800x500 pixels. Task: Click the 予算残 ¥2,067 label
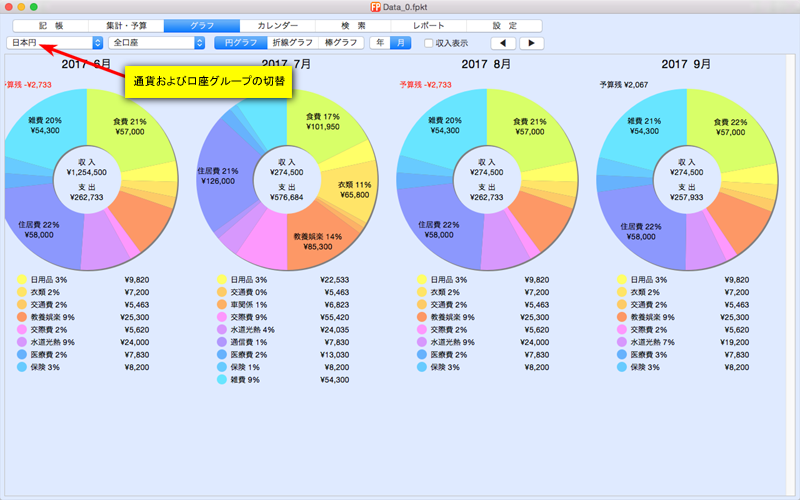tap(623, 85)
